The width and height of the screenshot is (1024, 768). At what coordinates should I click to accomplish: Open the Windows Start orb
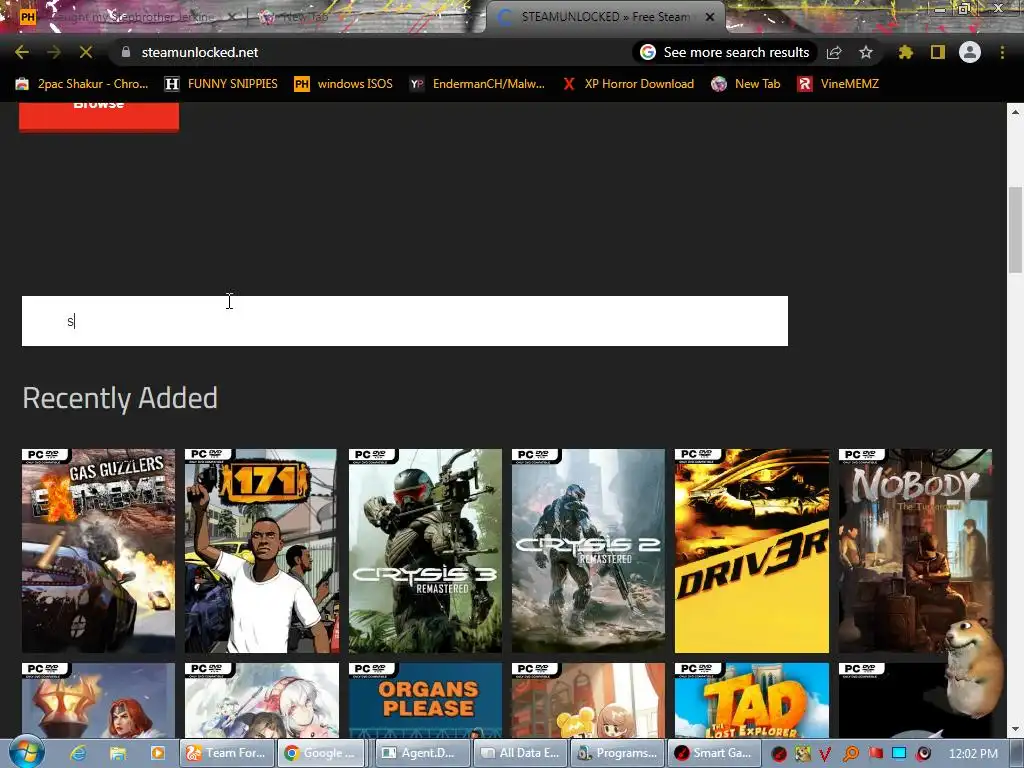(26, 752)
